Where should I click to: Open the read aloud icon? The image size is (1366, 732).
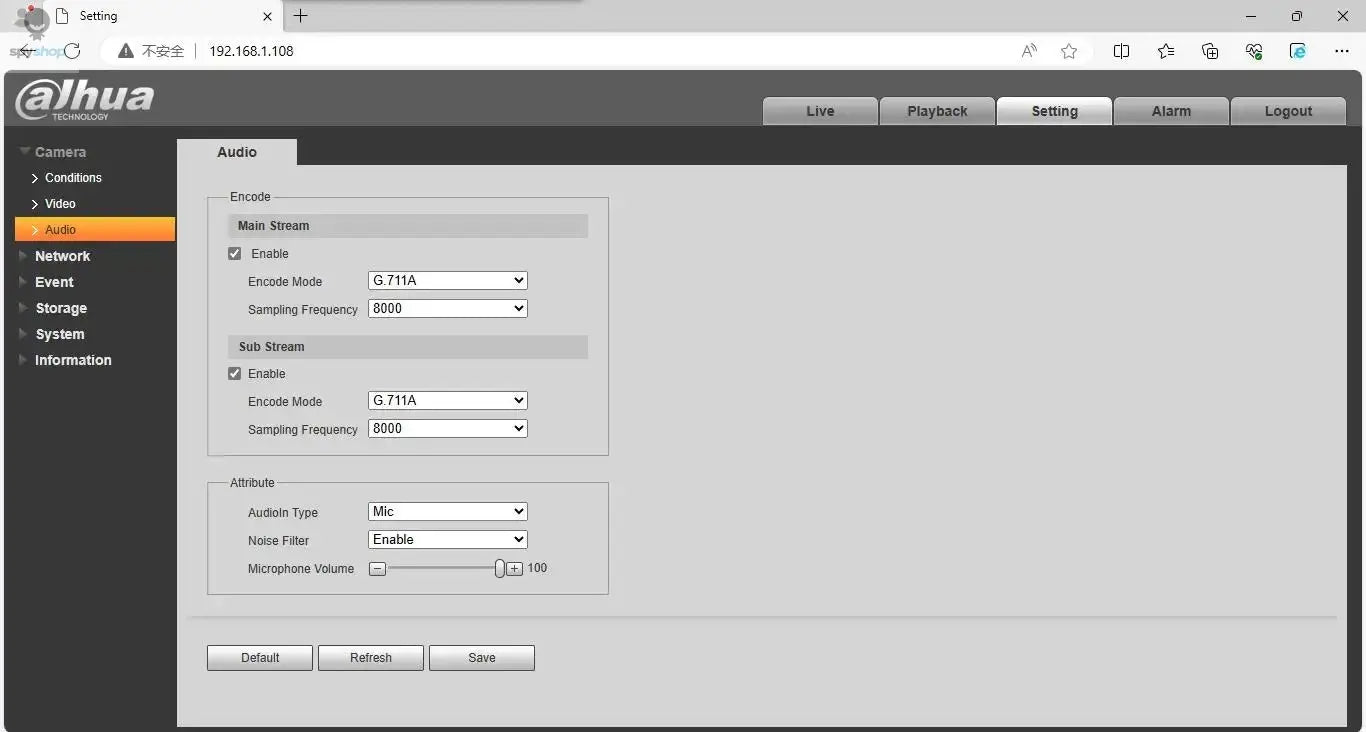(1029, 51)
